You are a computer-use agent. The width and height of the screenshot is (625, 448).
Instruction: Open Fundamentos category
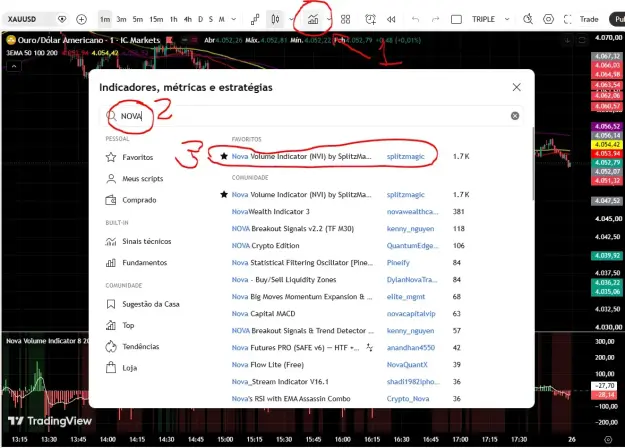click(136, 263)
